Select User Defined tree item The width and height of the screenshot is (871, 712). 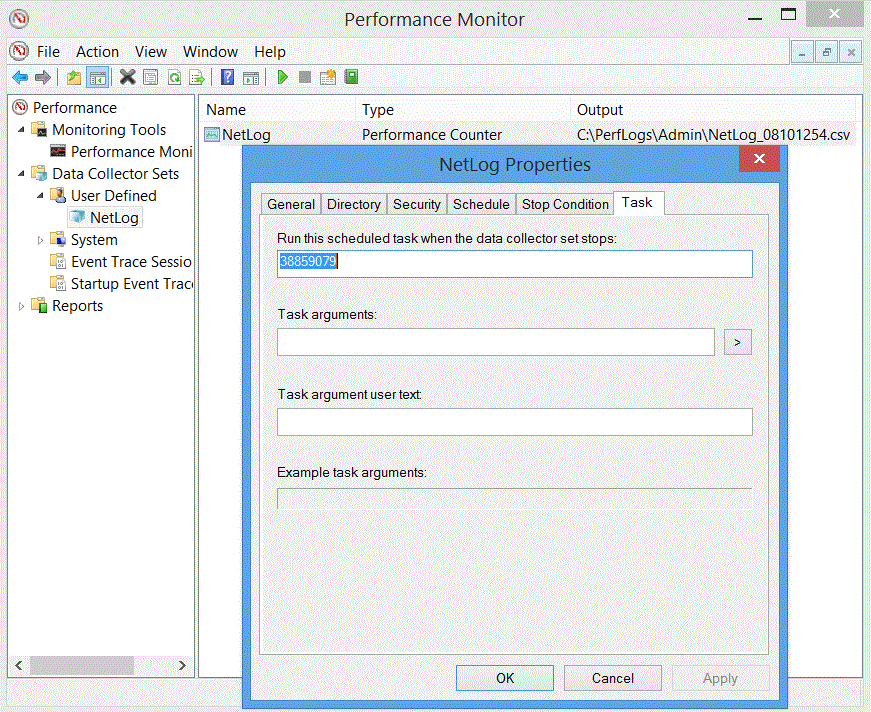point(114,196)
